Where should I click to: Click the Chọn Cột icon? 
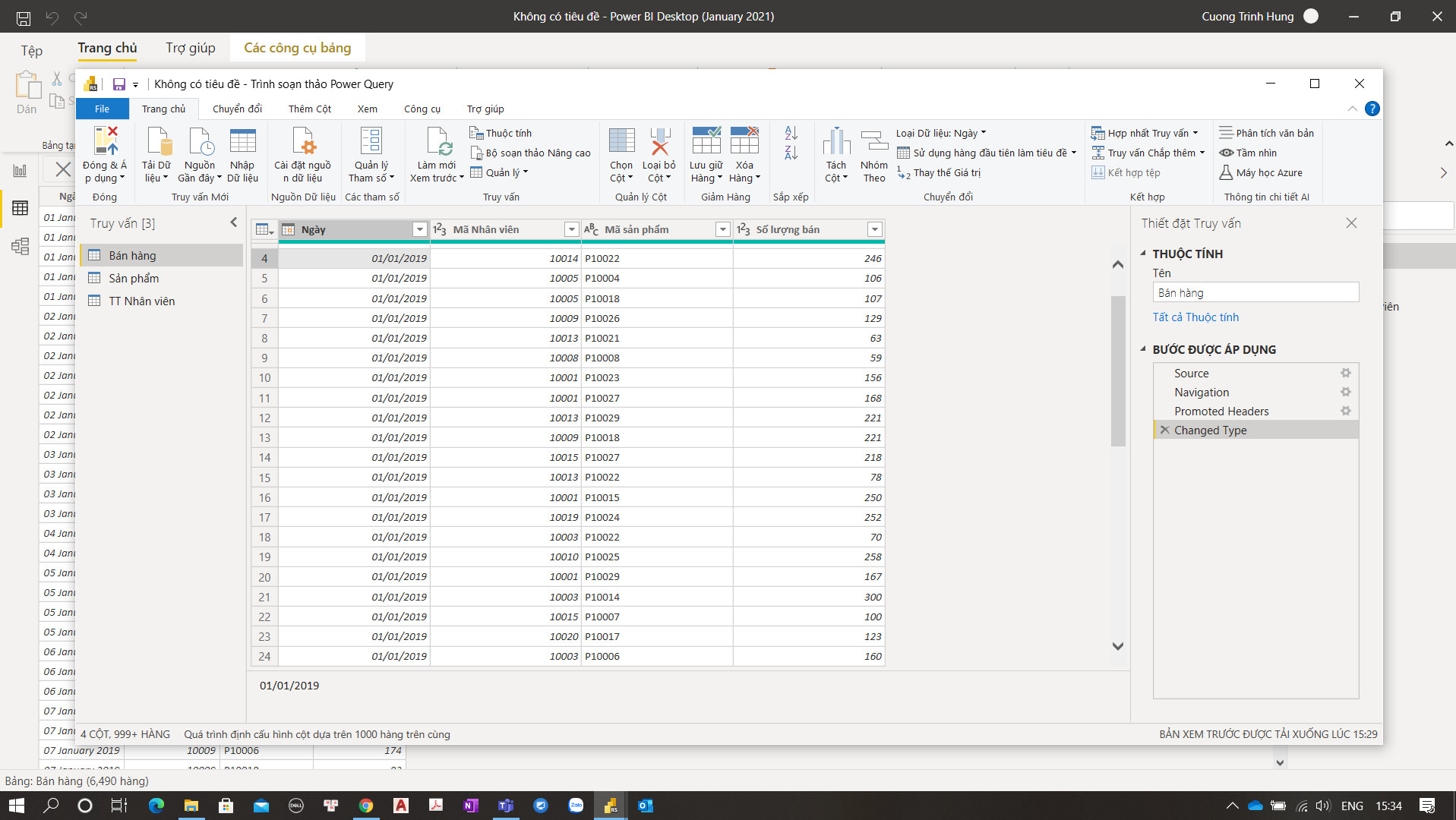[x=621, y=142]
